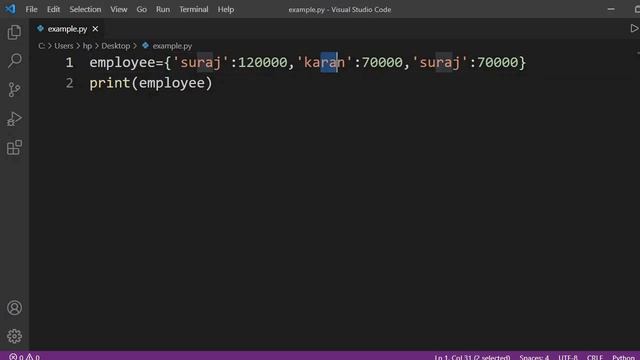Click Ln 1, Col 31 status entry

coord(472,357)
